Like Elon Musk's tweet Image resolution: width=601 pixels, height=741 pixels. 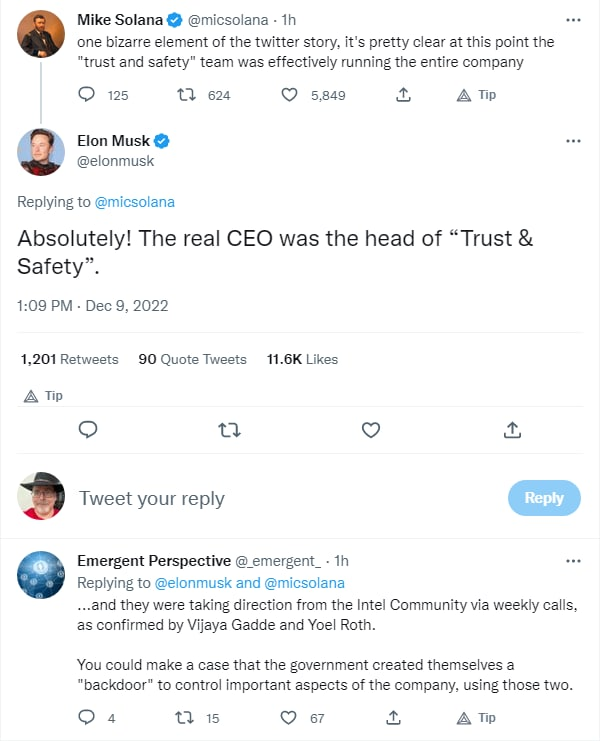371,430
